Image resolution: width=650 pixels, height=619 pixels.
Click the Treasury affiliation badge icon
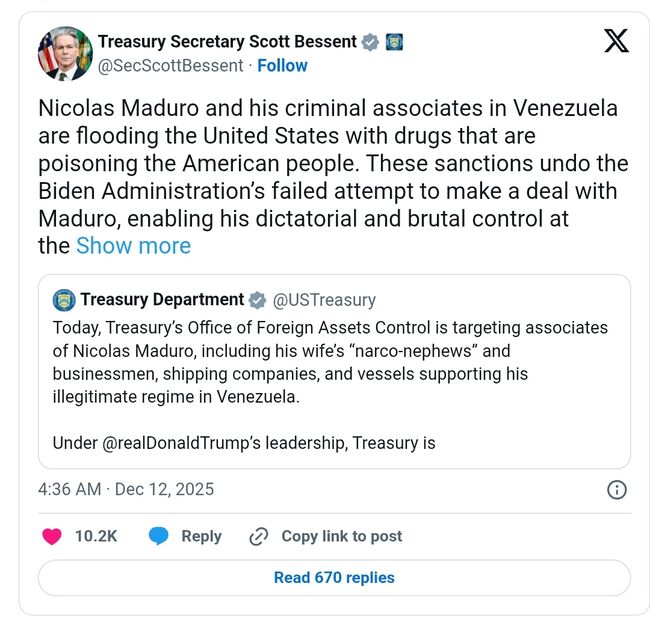tap(394, 42)
